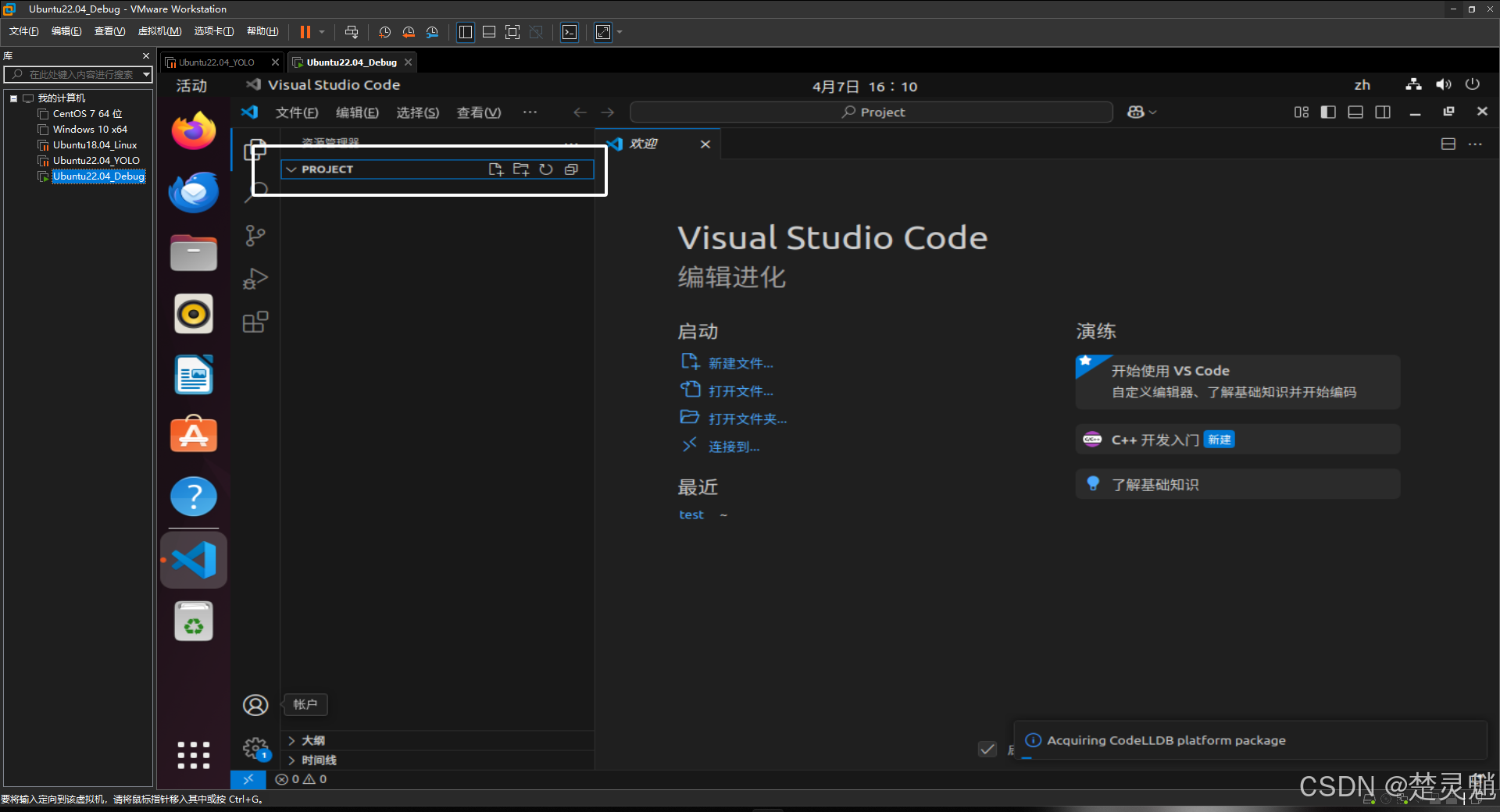Open the VMware power dropdown arrow
Screen dimensions: 1500x812
(x=321, y=32)
